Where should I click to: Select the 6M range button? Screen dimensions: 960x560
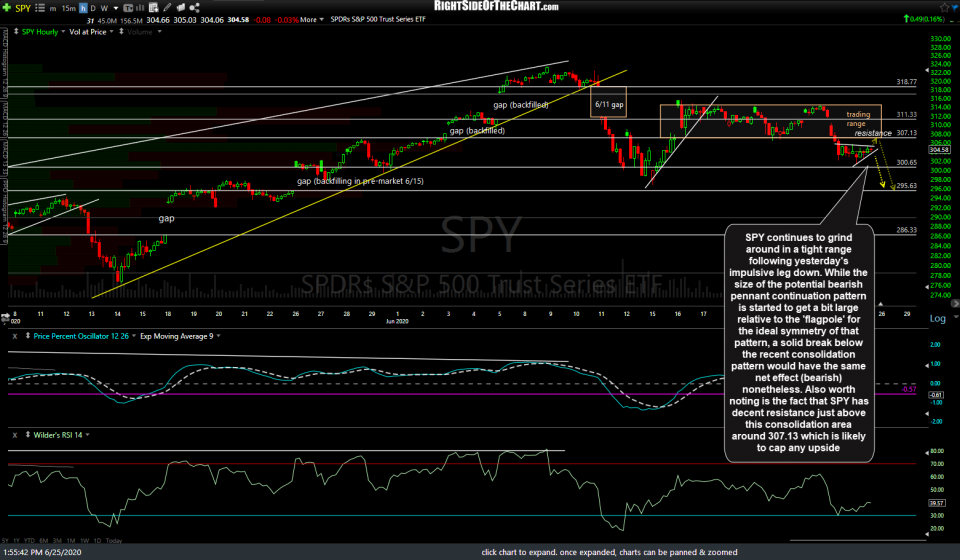coord(43,541)
